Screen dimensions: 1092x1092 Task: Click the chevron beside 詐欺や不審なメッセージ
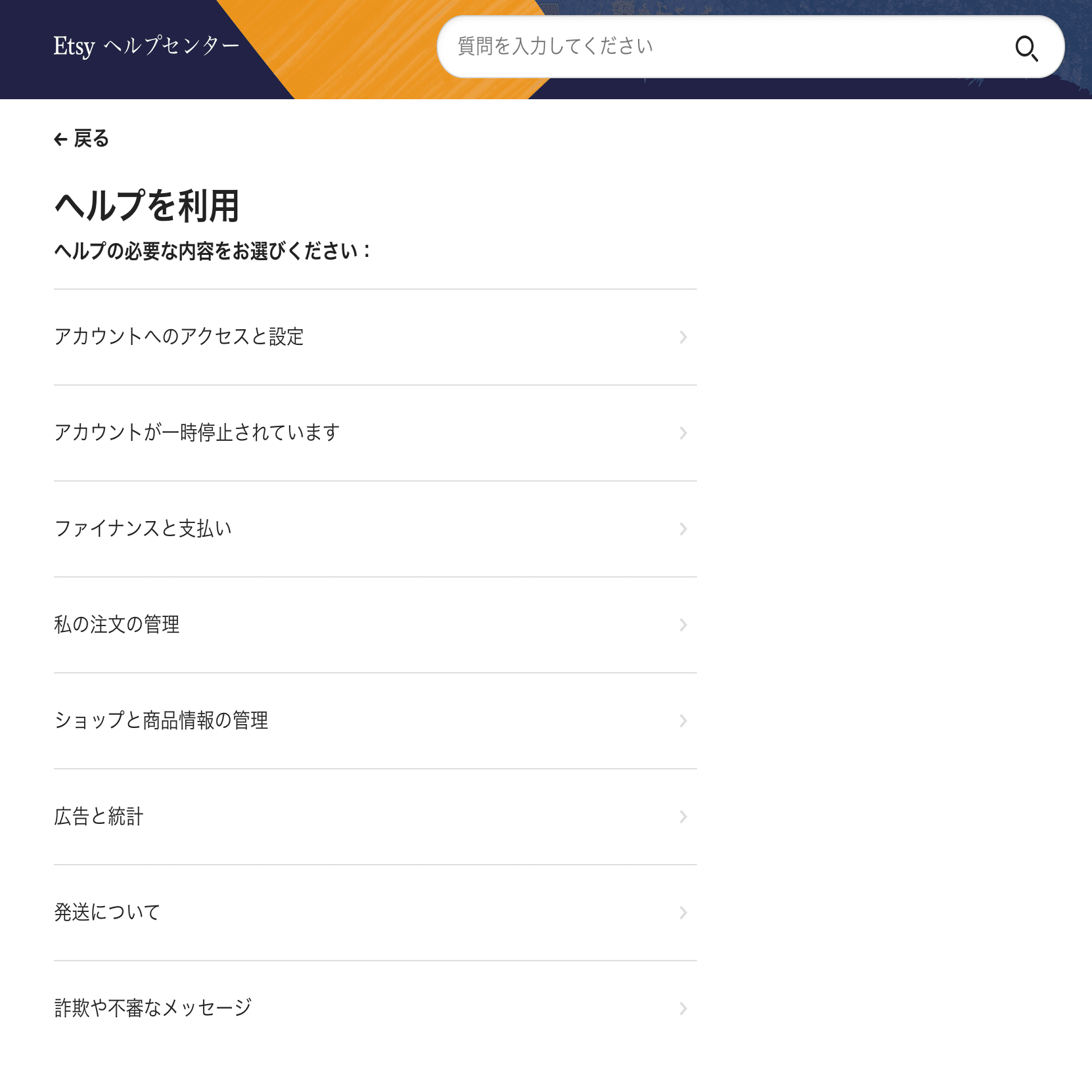tap(683, 1008)
